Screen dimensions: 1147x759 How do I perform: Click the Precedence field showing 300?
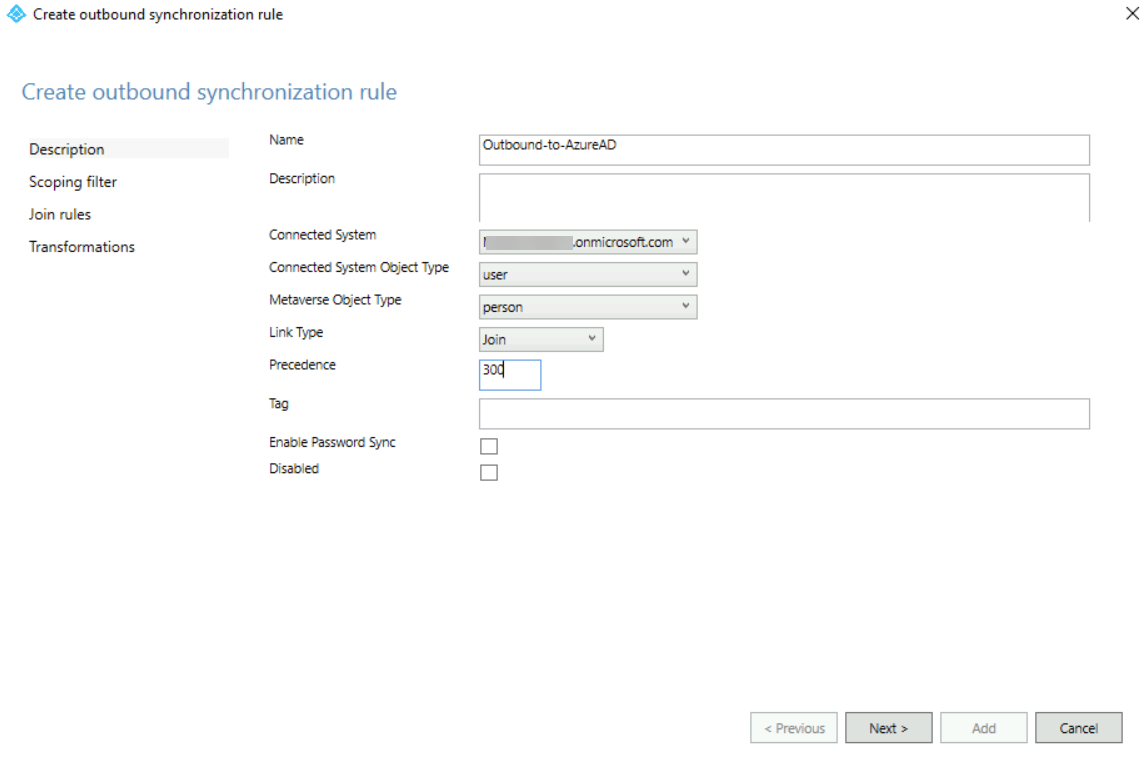(510, 374)
